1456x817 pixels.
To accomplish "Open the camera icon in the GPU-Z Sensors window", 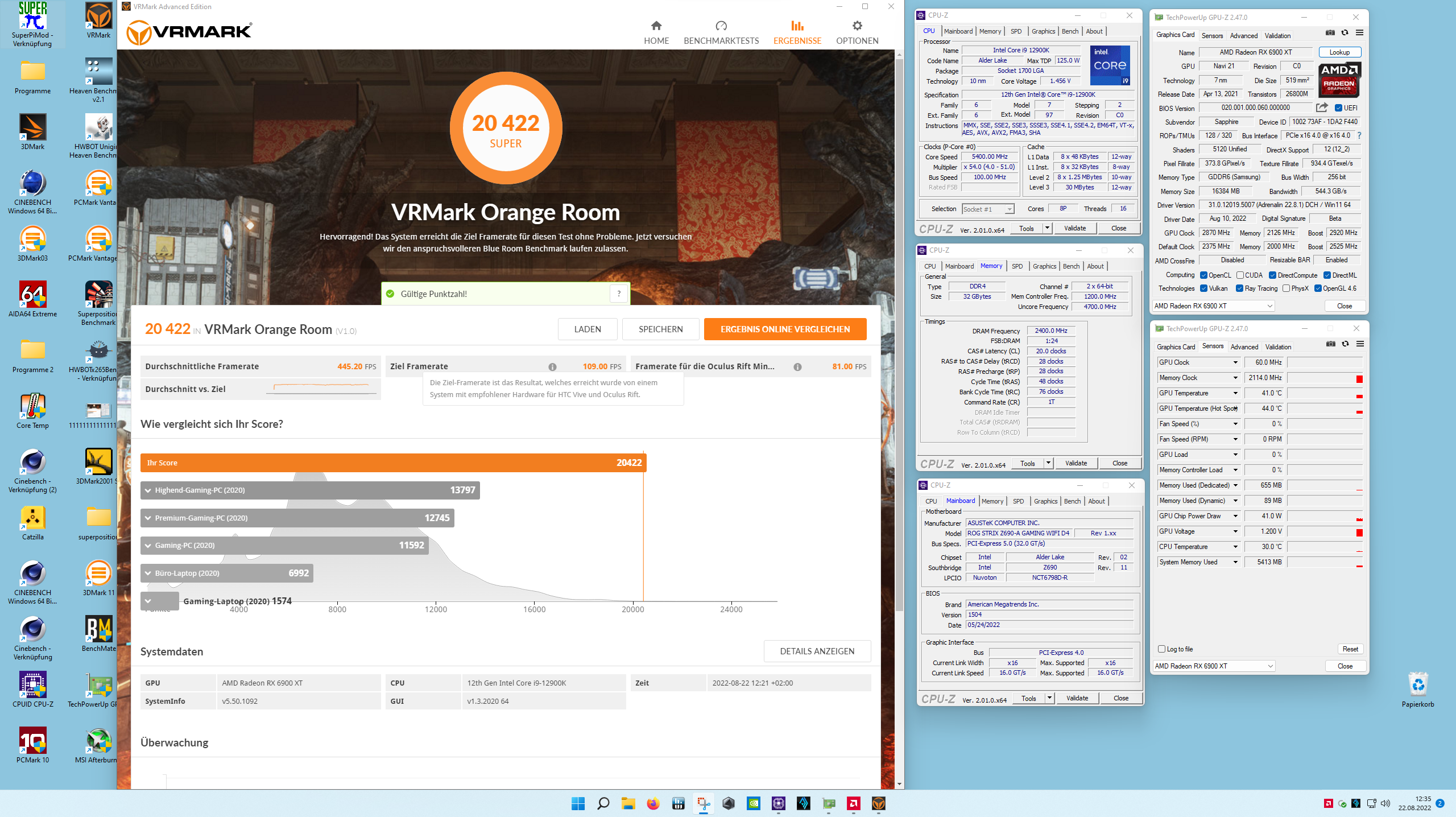I will click(x=1331, y=344).
